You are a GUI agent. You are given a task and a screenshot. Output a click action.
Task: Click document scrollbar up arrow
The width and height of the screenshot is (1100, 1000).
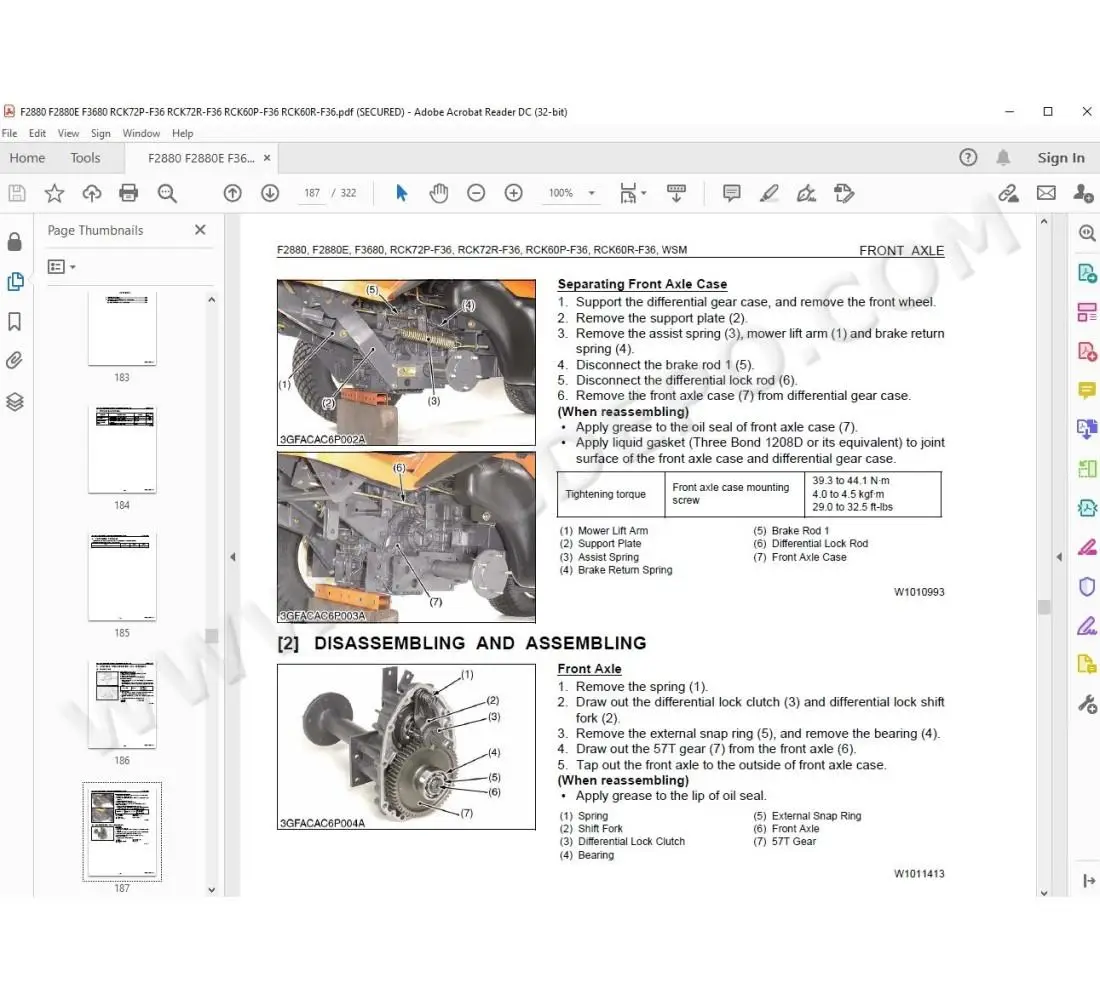[x=1044, y=222]
